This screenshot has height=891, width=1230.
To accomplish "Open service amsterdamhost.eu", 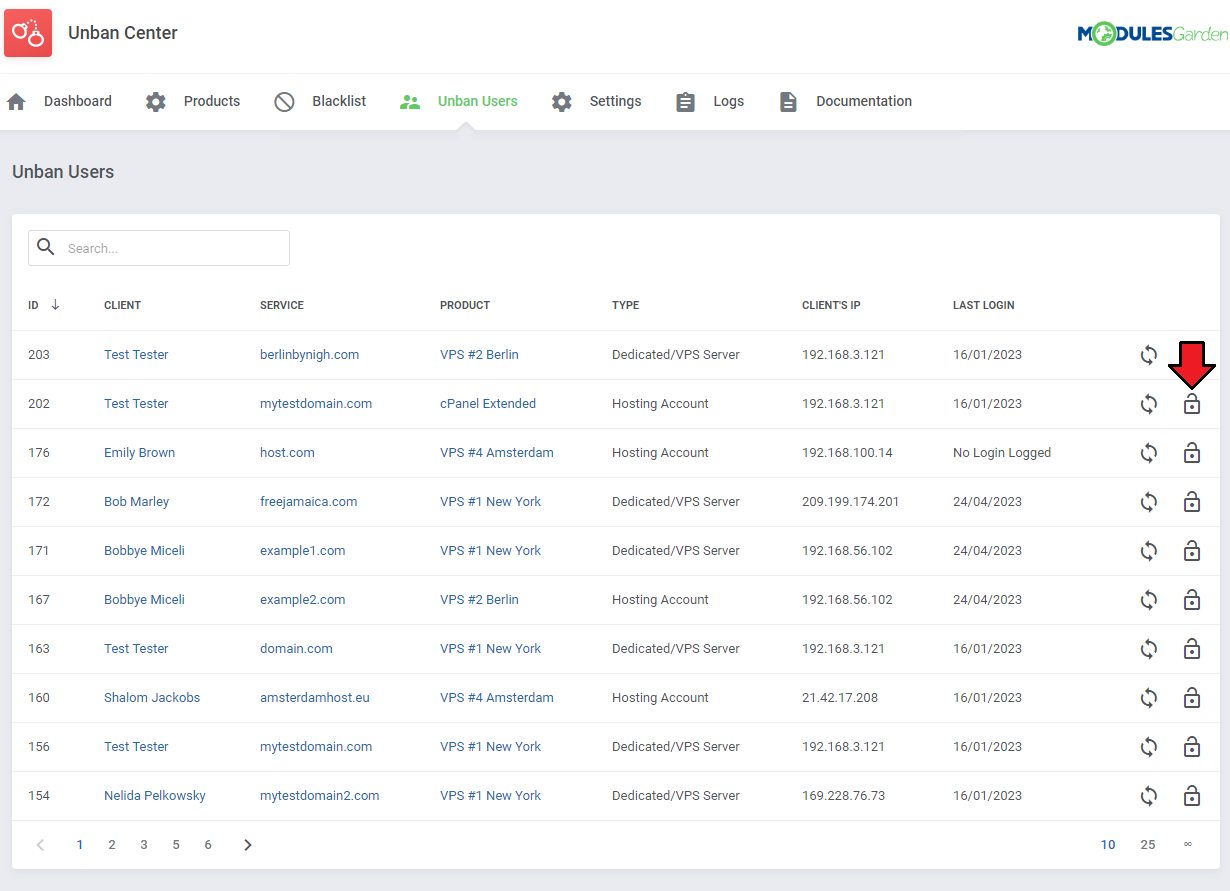I will tap(315, 698).
